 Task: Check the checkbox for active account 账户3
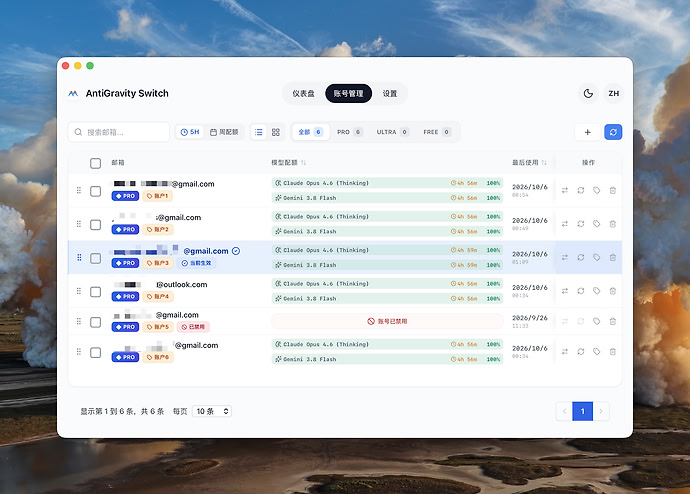pyautogui.click(x=95, y=258)
